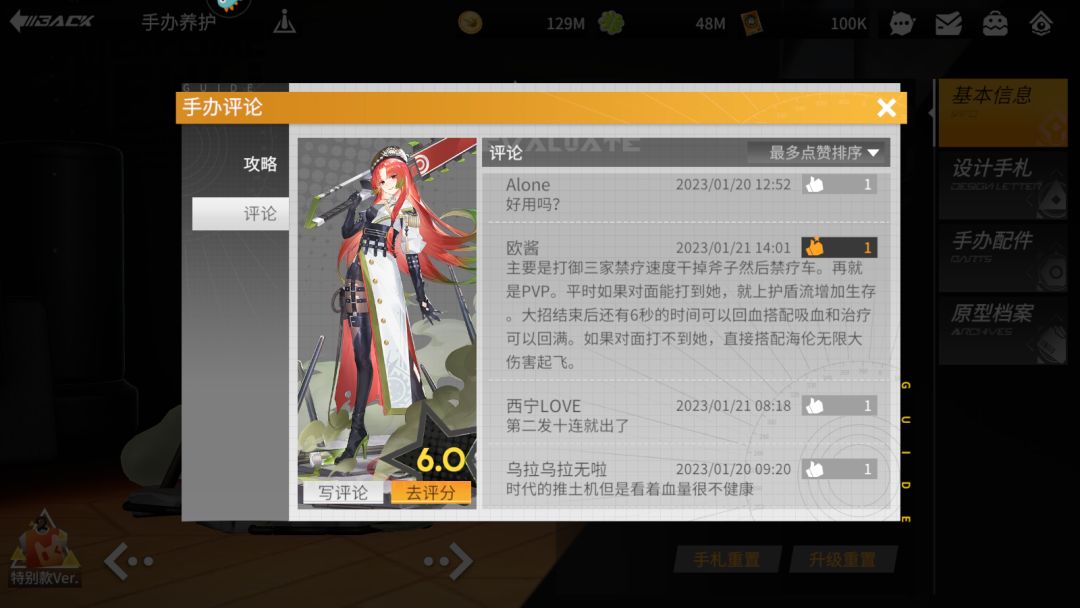Toggle like on 欧酱's comment
This screenshot has height=608, width=1080.
tap(839, 247)
